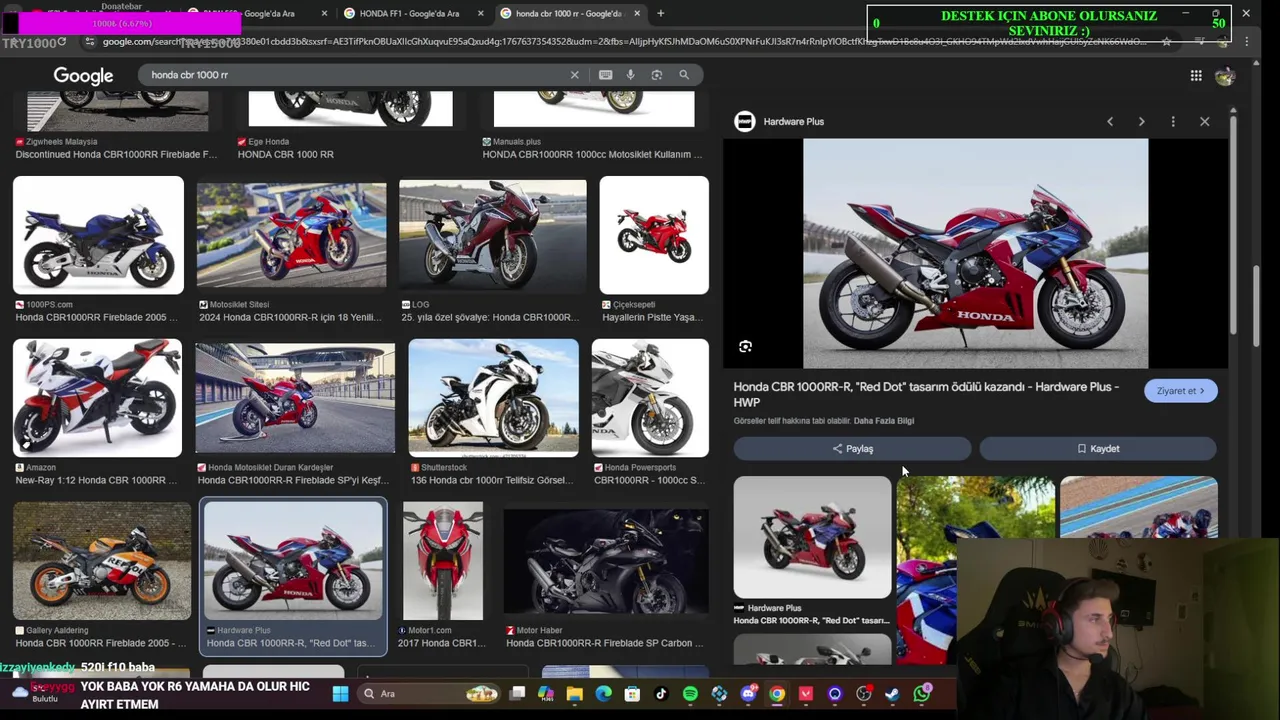The image size is (1280, 720).
Task: Click Zigwheels Malaysia Discontinued Honda caption
Action: pyautogui.click(x=116, y=154)
